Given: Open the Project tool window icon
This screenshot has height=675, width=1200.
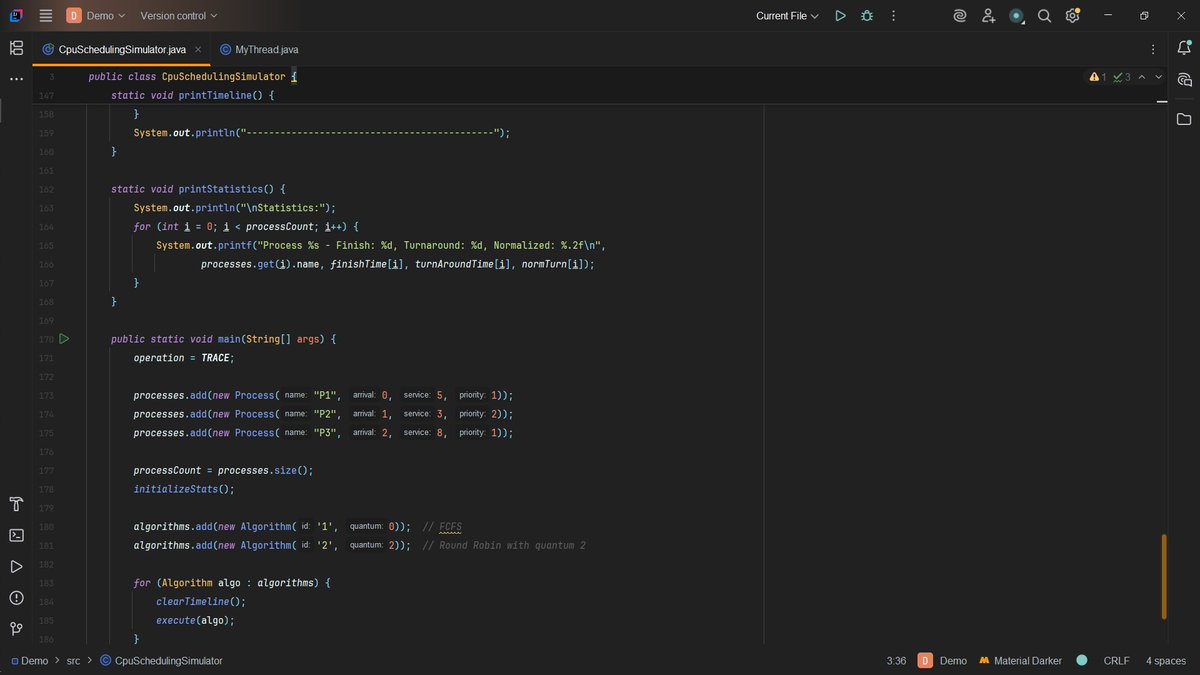Looking at the screenshot, I should [x=16, y=48].
